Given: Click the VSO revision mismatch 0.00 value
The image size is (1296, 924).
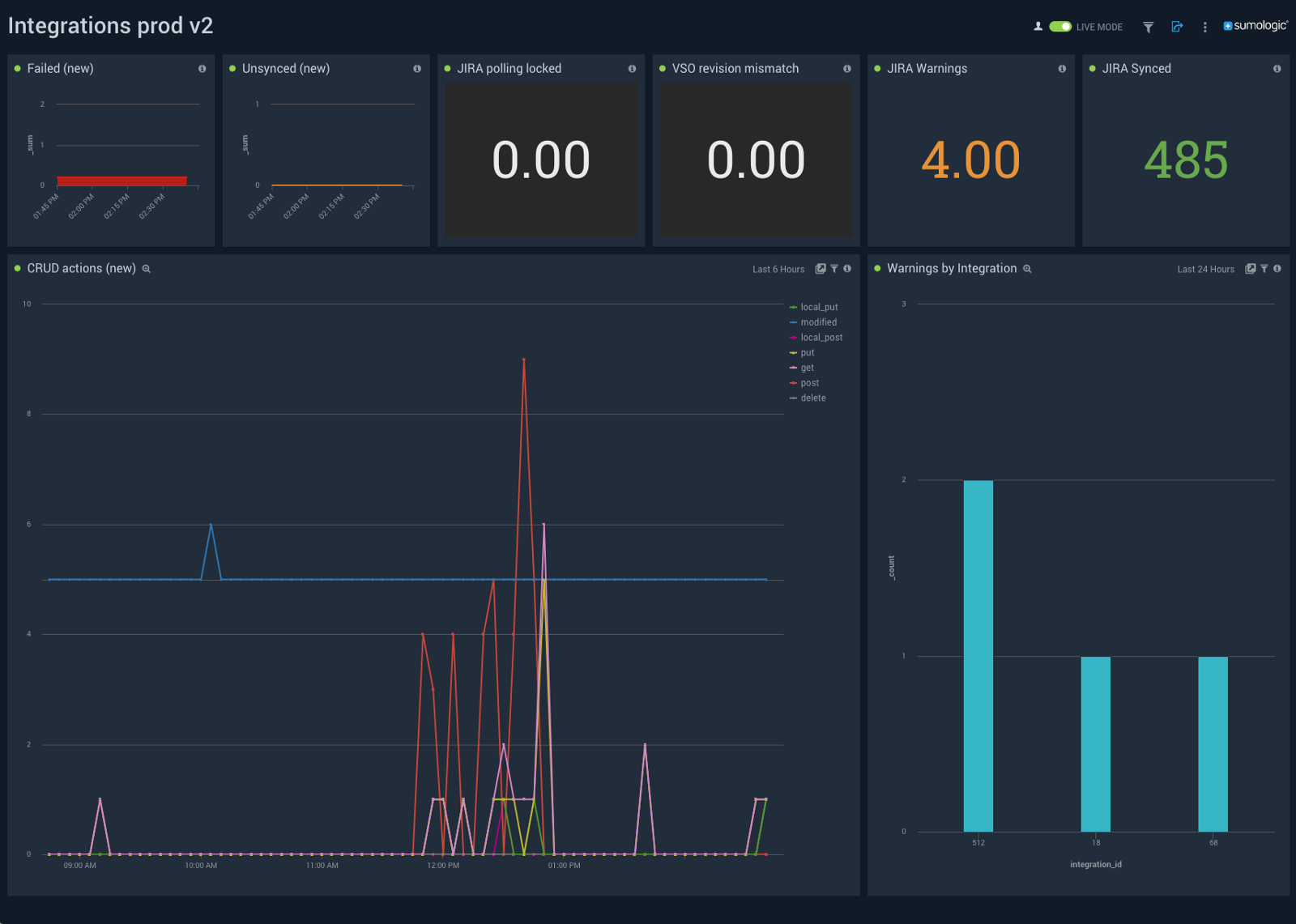Looking at the screenshot, I should click(x=756, y=160).
